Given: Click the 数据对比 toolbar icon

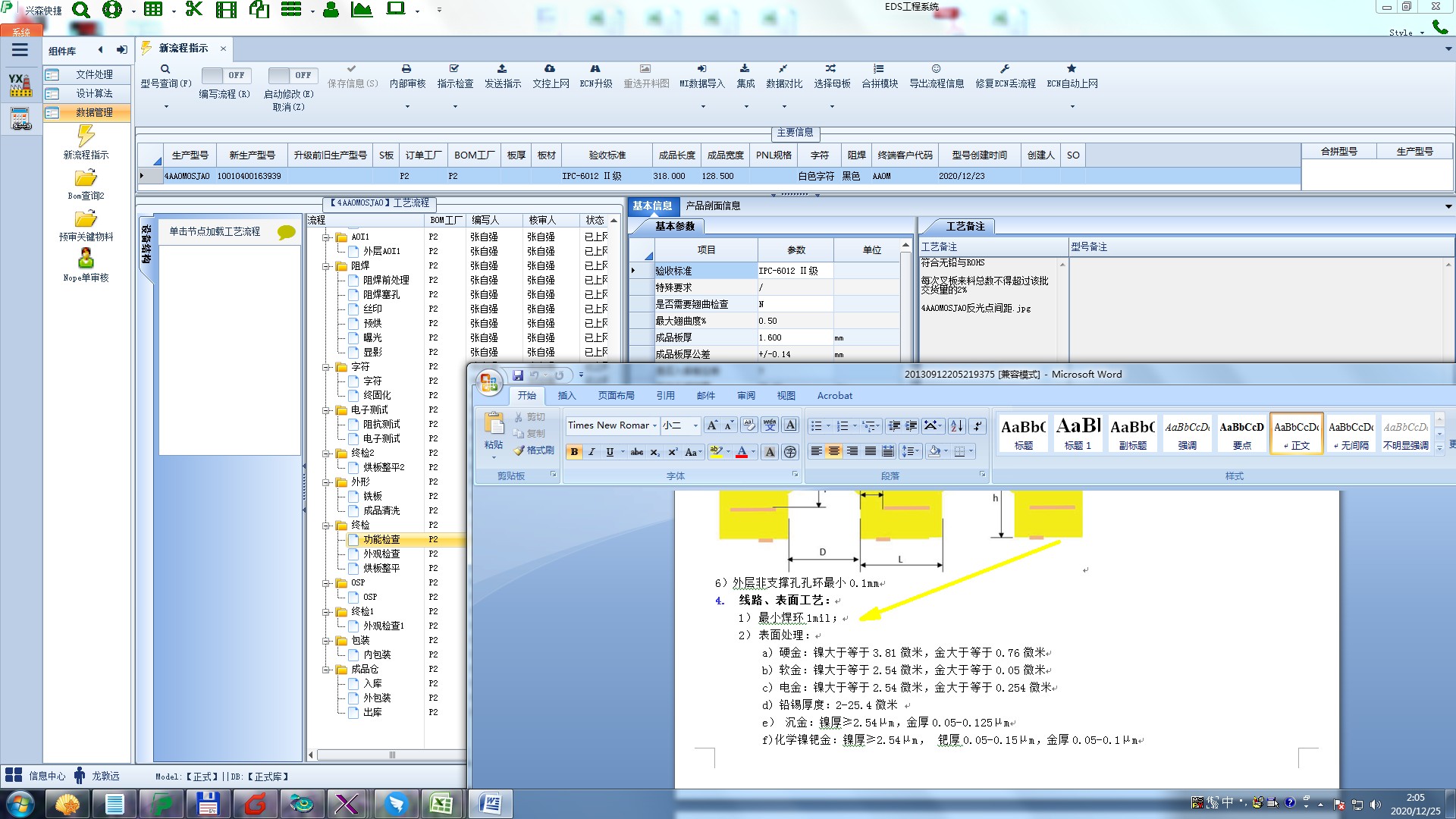Looking at the screenshot, I should click(x=783, y=69).
